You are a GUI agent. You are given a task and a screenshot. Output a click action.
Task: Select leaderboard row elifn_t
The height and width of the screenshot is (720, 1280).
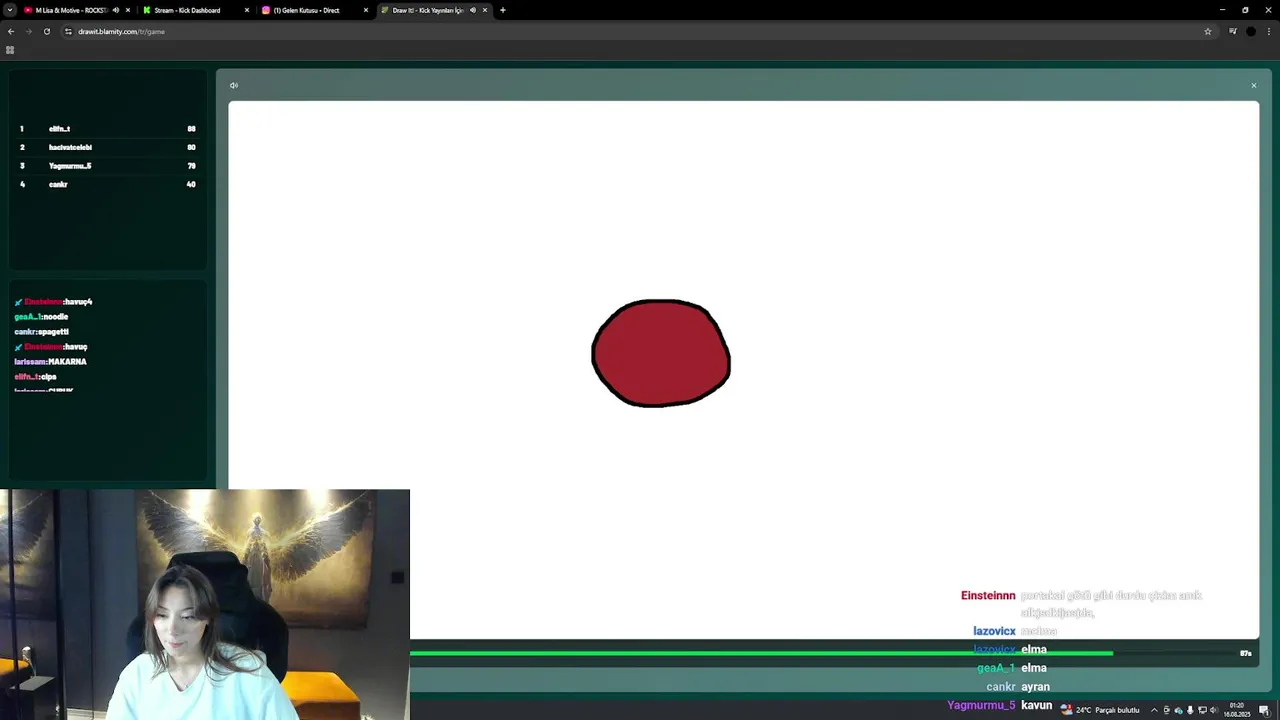tap(108, 129)
